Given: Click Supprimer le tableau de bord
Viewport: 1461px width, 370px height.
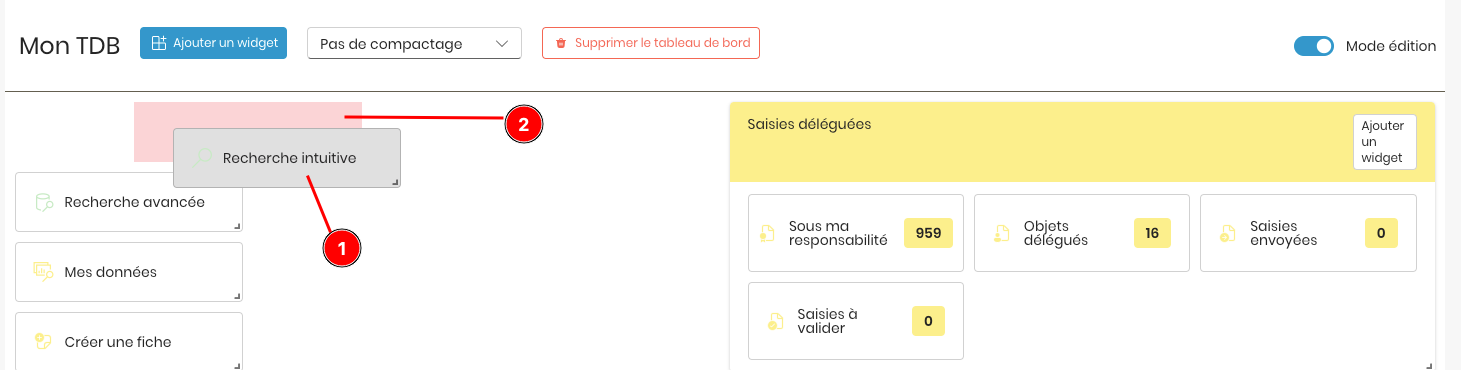Looking at the screenshot, I should click(651, 43).
